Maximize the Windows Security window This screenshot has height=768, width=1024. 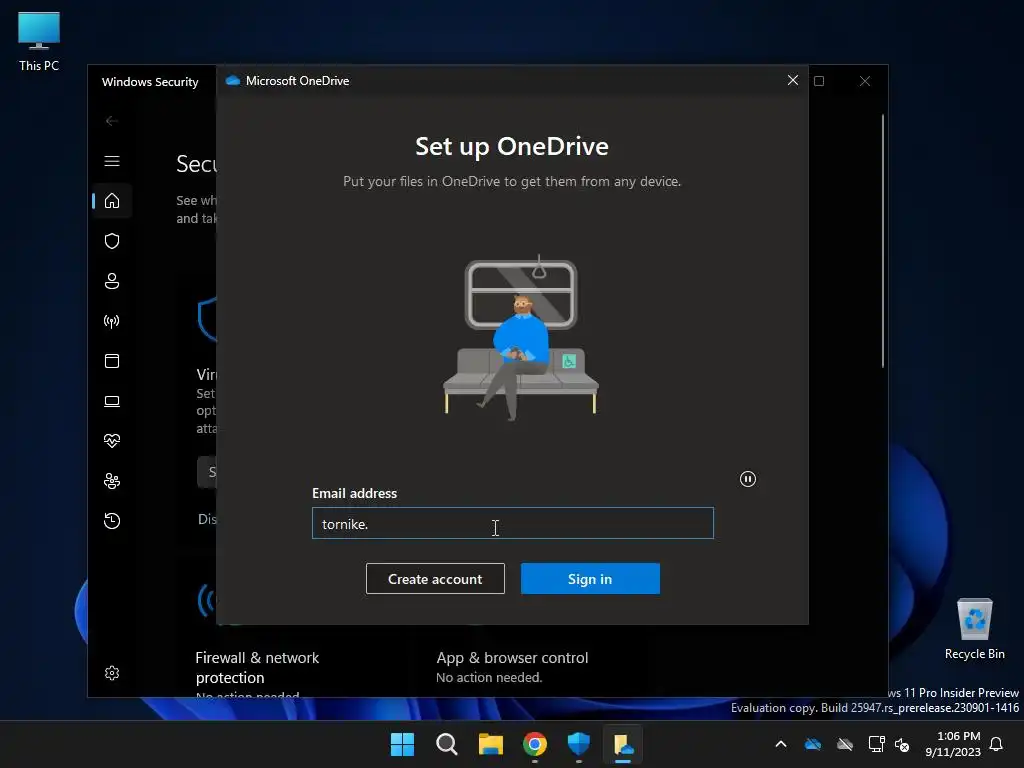[x=819, y=81]
